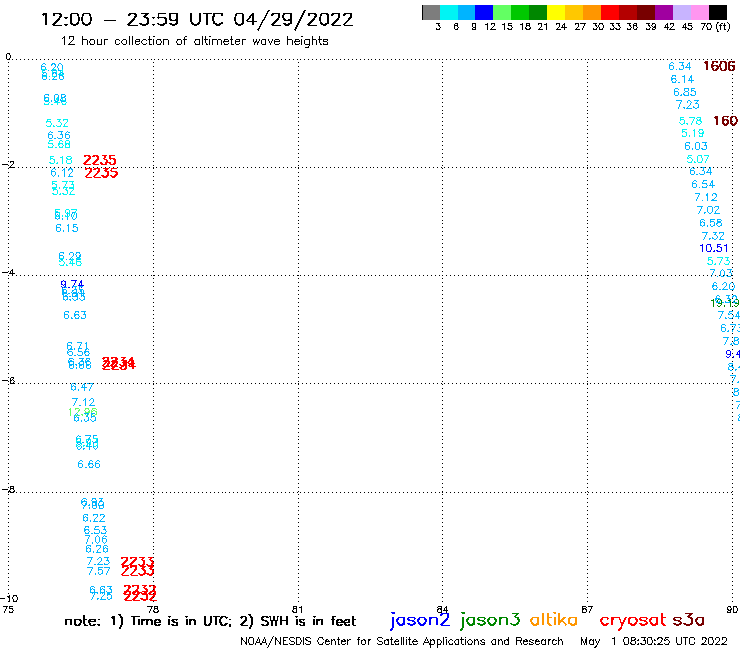Click the wave height value '9.74'
The width and height of the screenshot is (740, 650).
[x=72, y=284]
